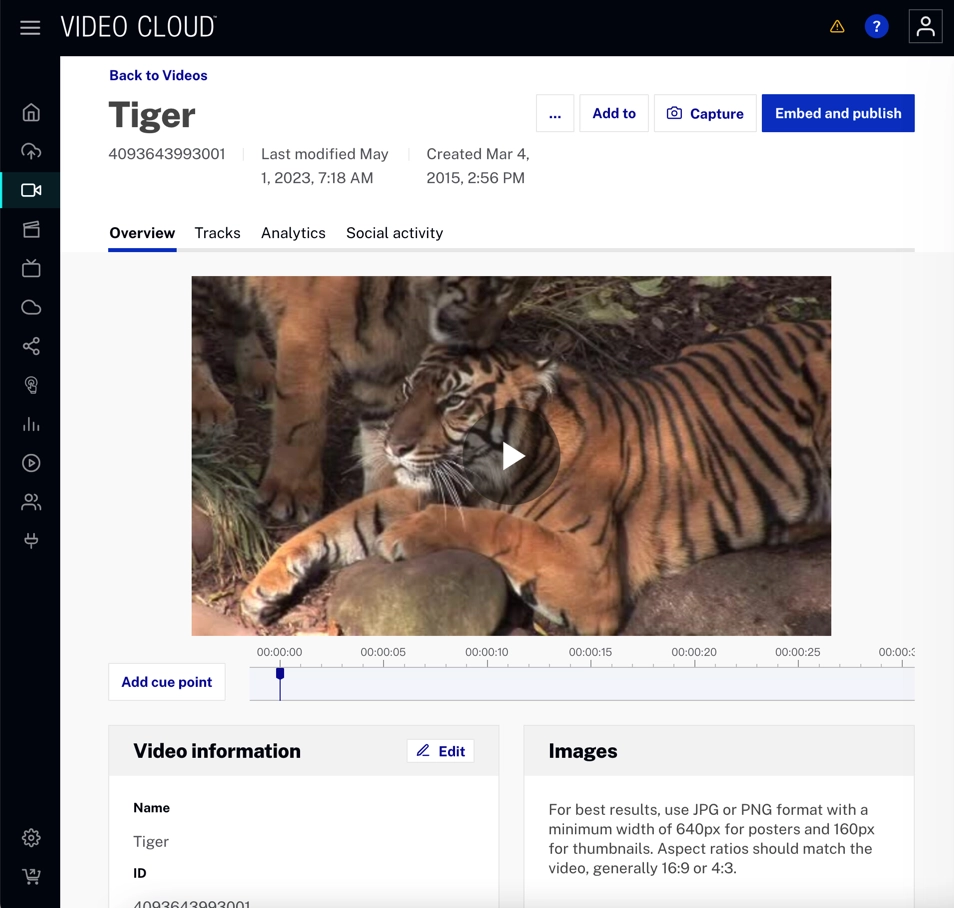Open the Add to dropdown
The height and width of the screenshot is (908, 954).
click(614, 114)
